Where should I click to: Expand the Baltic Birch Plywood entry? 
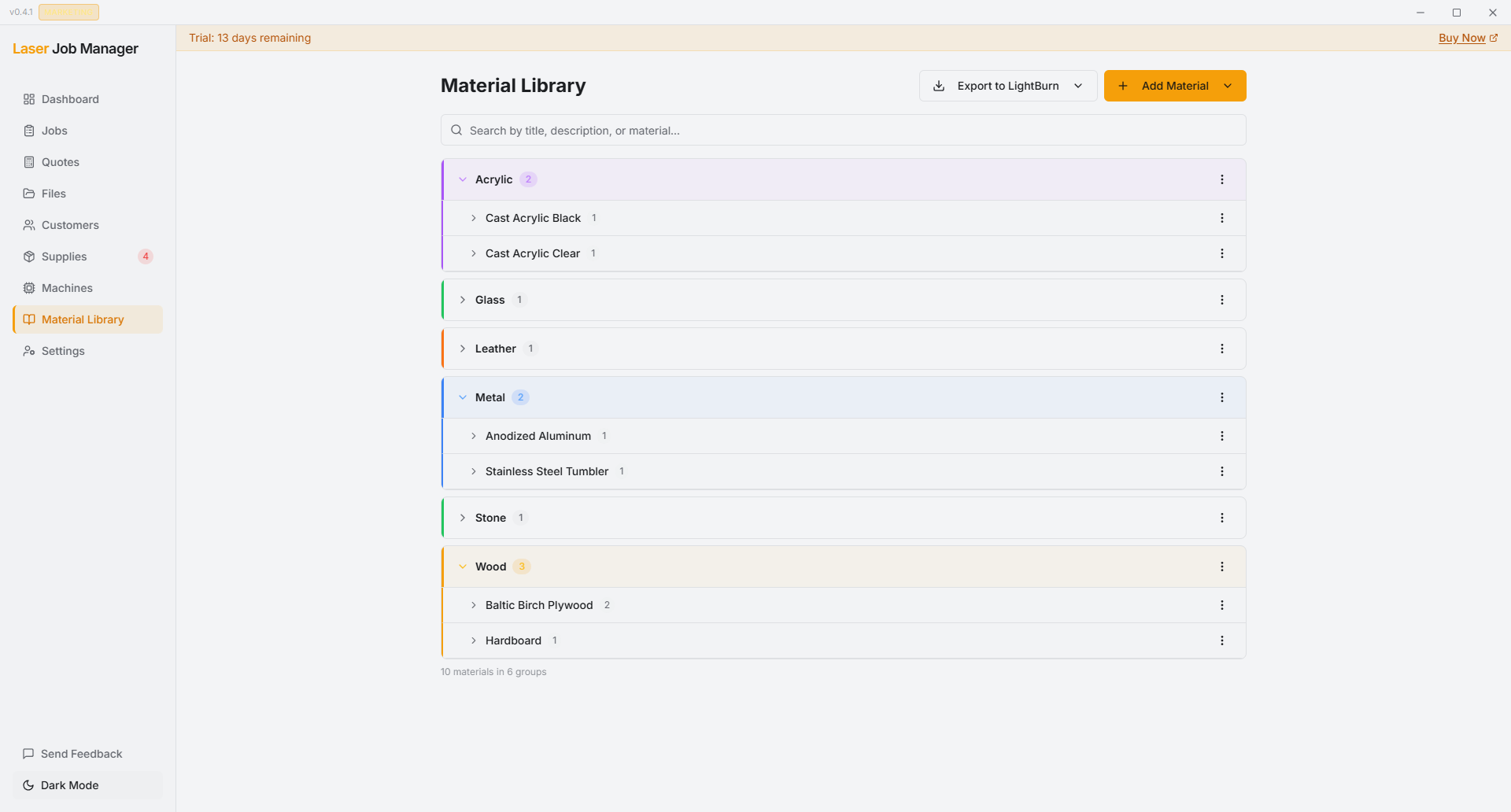[474, 605]
